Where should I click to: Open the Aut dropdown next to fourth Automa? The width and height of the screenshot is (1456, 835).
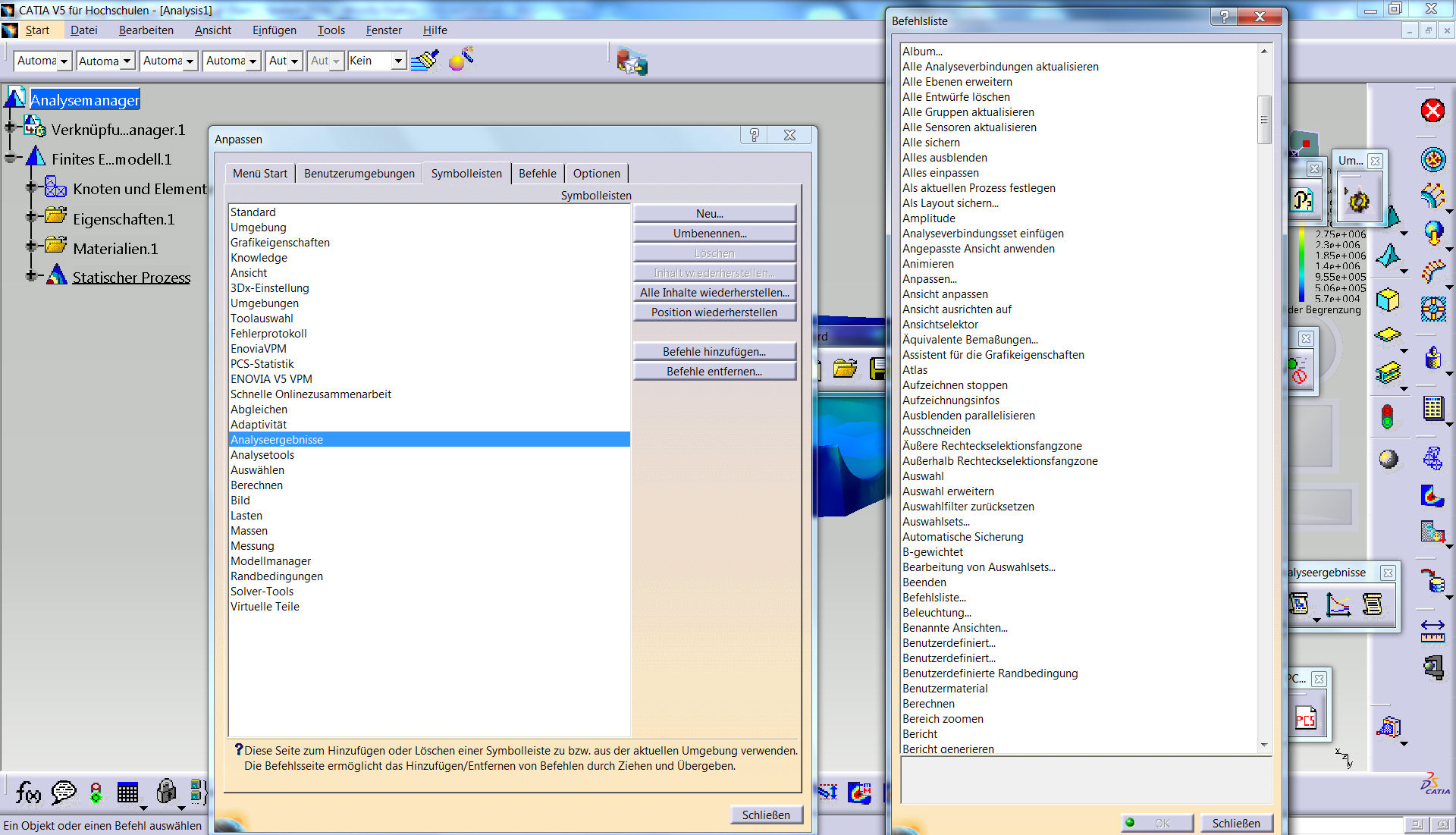click(293, 61)
